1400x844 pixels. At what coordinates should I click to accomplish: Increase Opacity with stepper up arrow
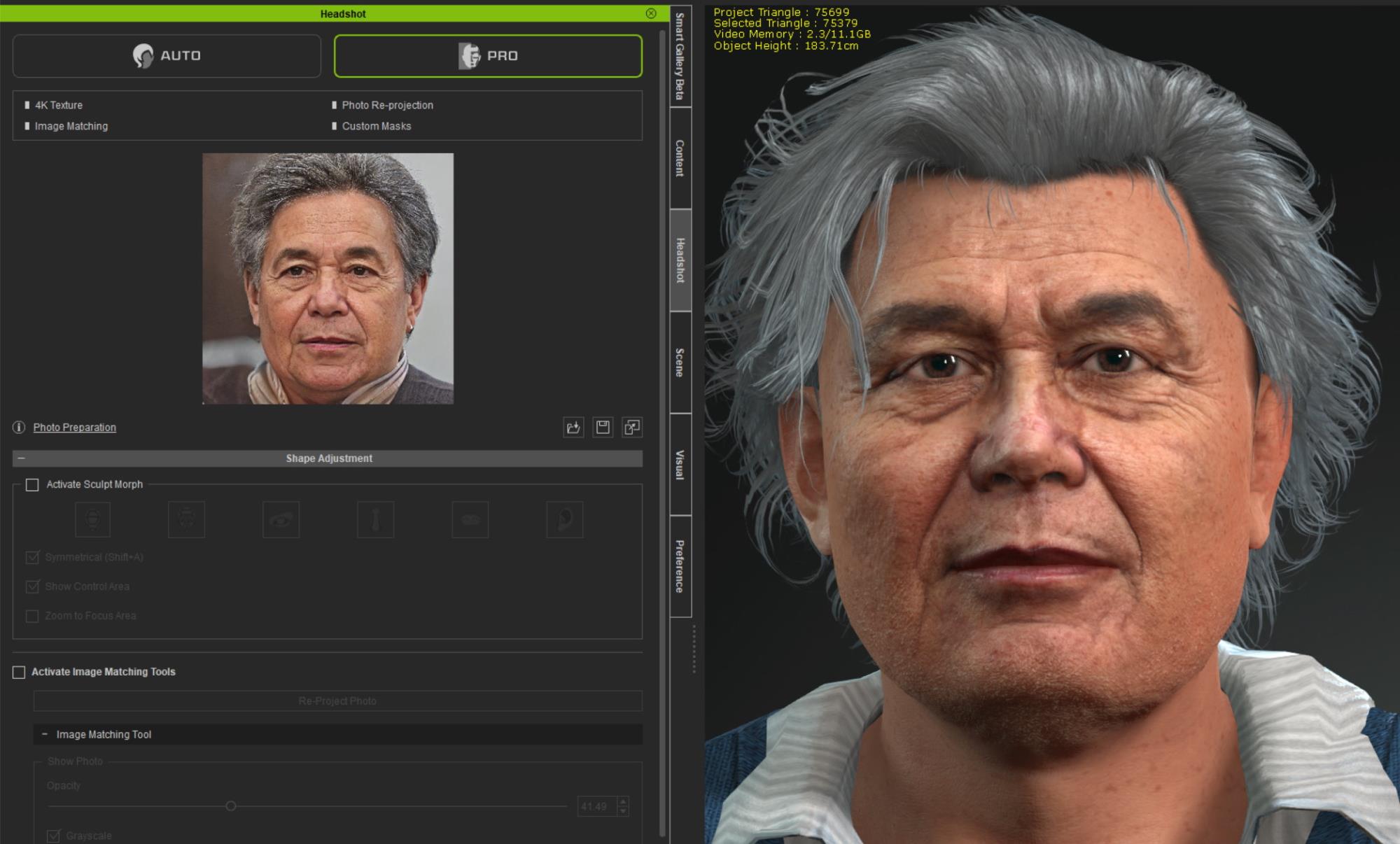[623, 802]
